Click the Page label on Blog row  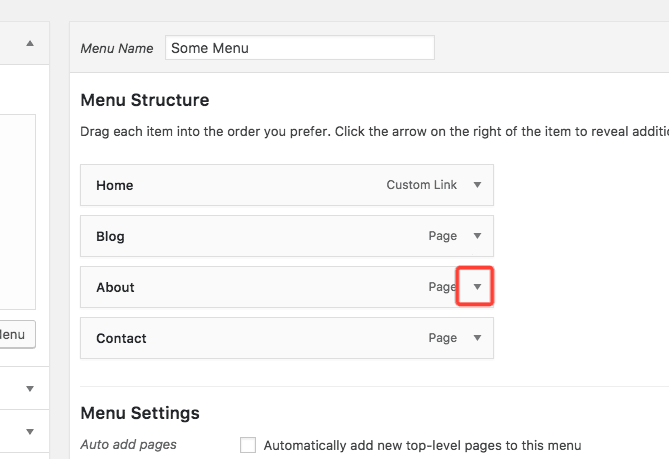pyautogui.click(x=442, y=236)
